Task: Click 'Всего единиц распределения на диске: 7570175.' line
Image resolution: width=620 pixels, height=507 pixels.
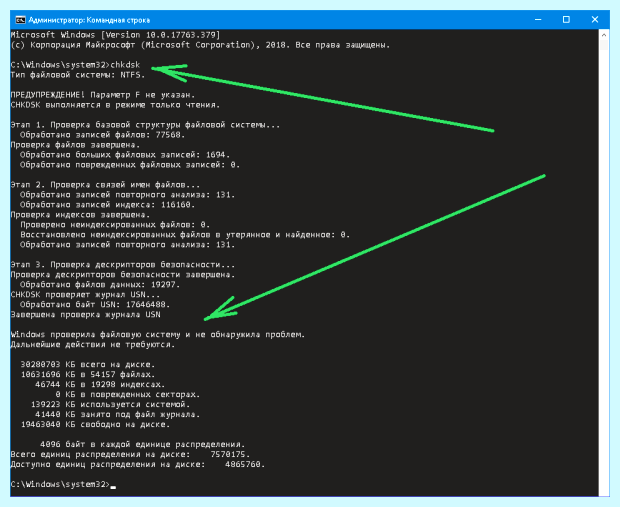Action: (130, 454)
